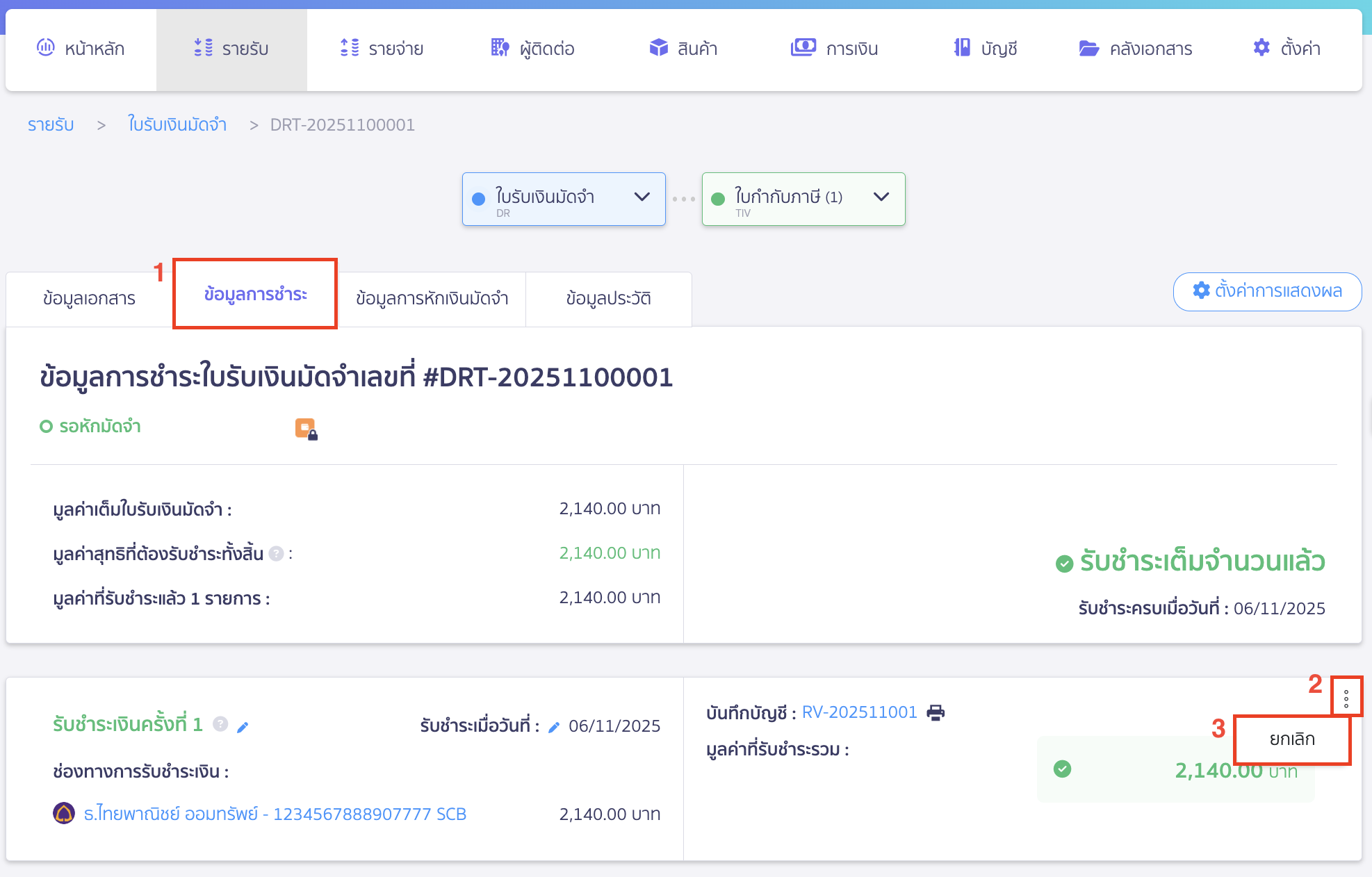Switch to ข้อมูลเอกสาร tab
The height and width of the screenshot is (877, 1372).
pos(89,299)
